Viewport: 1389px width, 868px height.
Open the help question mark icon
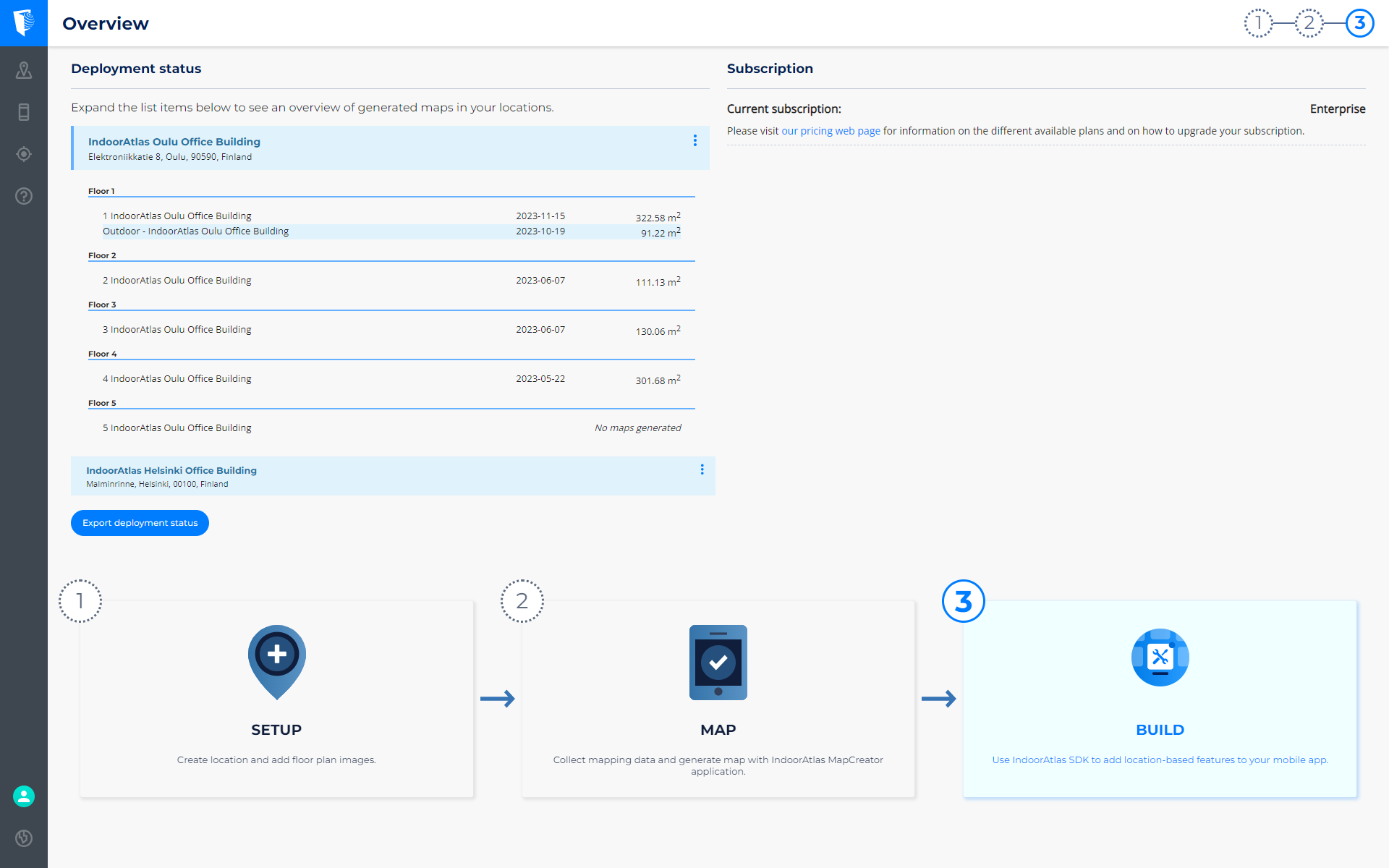(x=24, y=196)
